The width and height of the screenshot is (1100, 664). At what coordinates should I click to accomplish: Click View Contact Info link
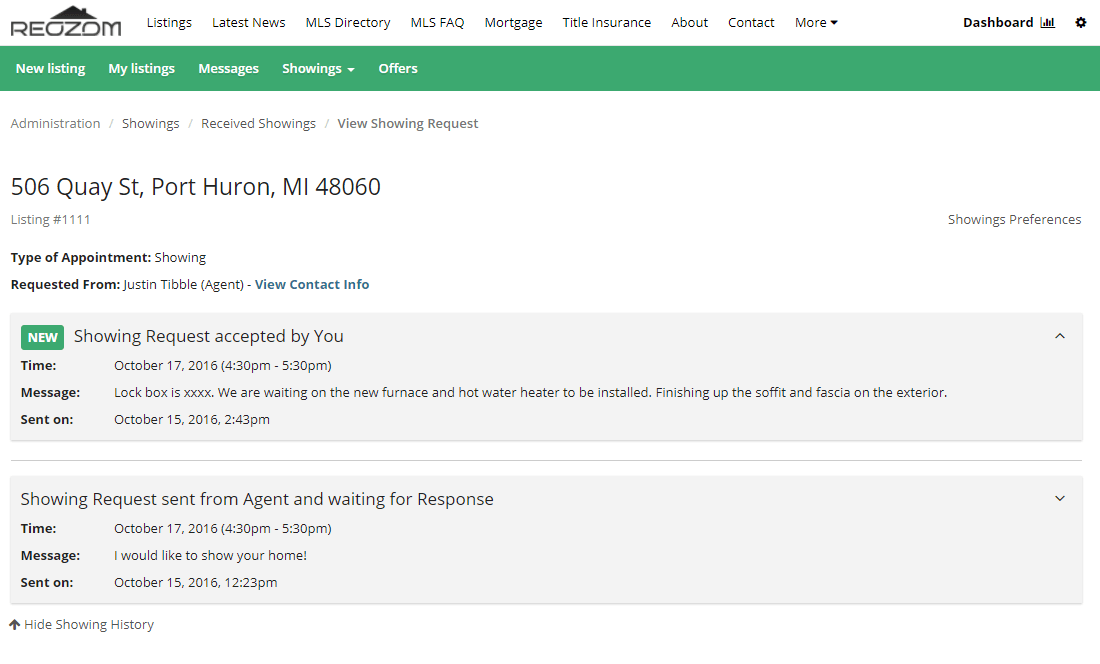click(x=312, y=285)
